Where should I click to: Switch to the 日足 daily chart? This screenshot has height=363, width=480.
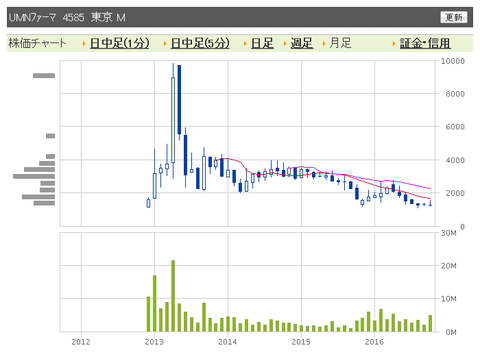point(262,43)
